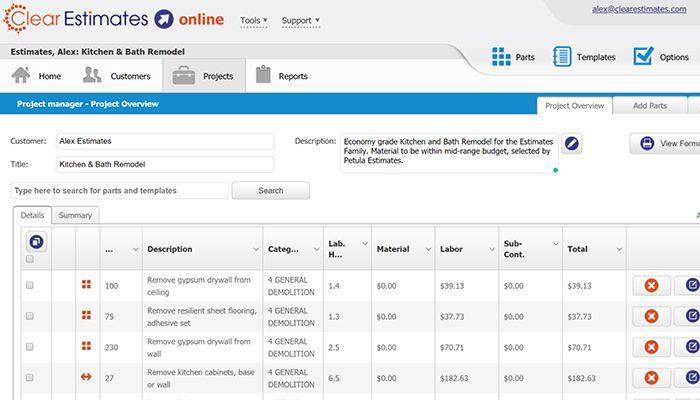Open the Tools dropdown menu
The height and width of the screenshot is (400, 700).
coord(254,21)
